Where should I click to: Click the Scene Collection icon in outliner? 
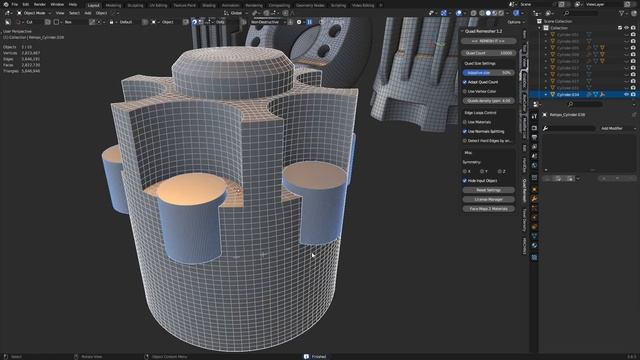point(539,21)
